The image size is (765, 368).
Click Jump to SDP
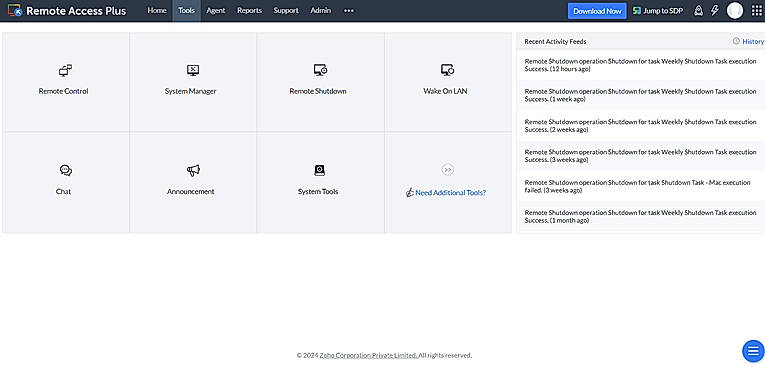pyautogui.click(x=658, y=11)
